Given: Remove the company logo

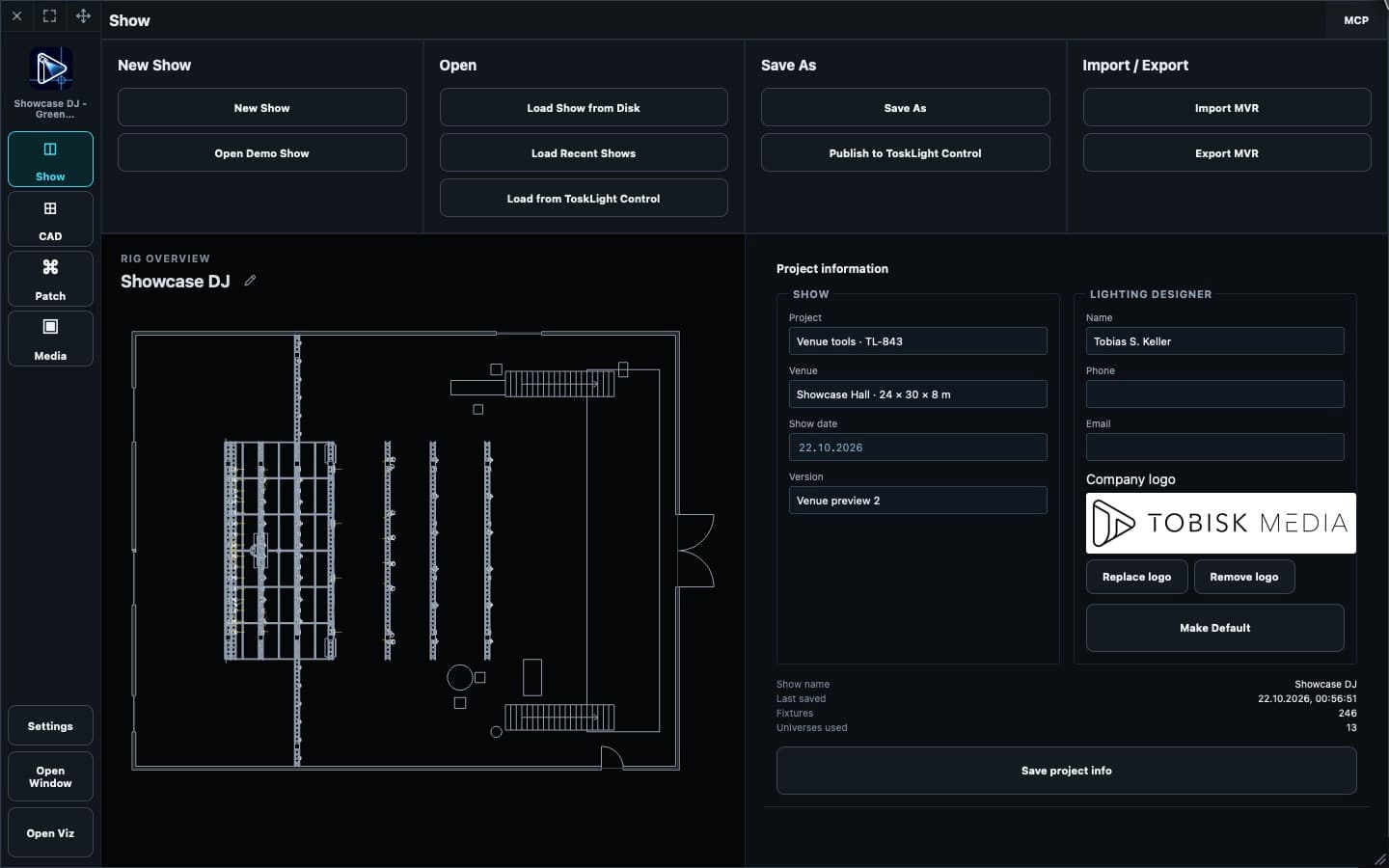Looking at the screenshot, I should (x=1244, y=577).
